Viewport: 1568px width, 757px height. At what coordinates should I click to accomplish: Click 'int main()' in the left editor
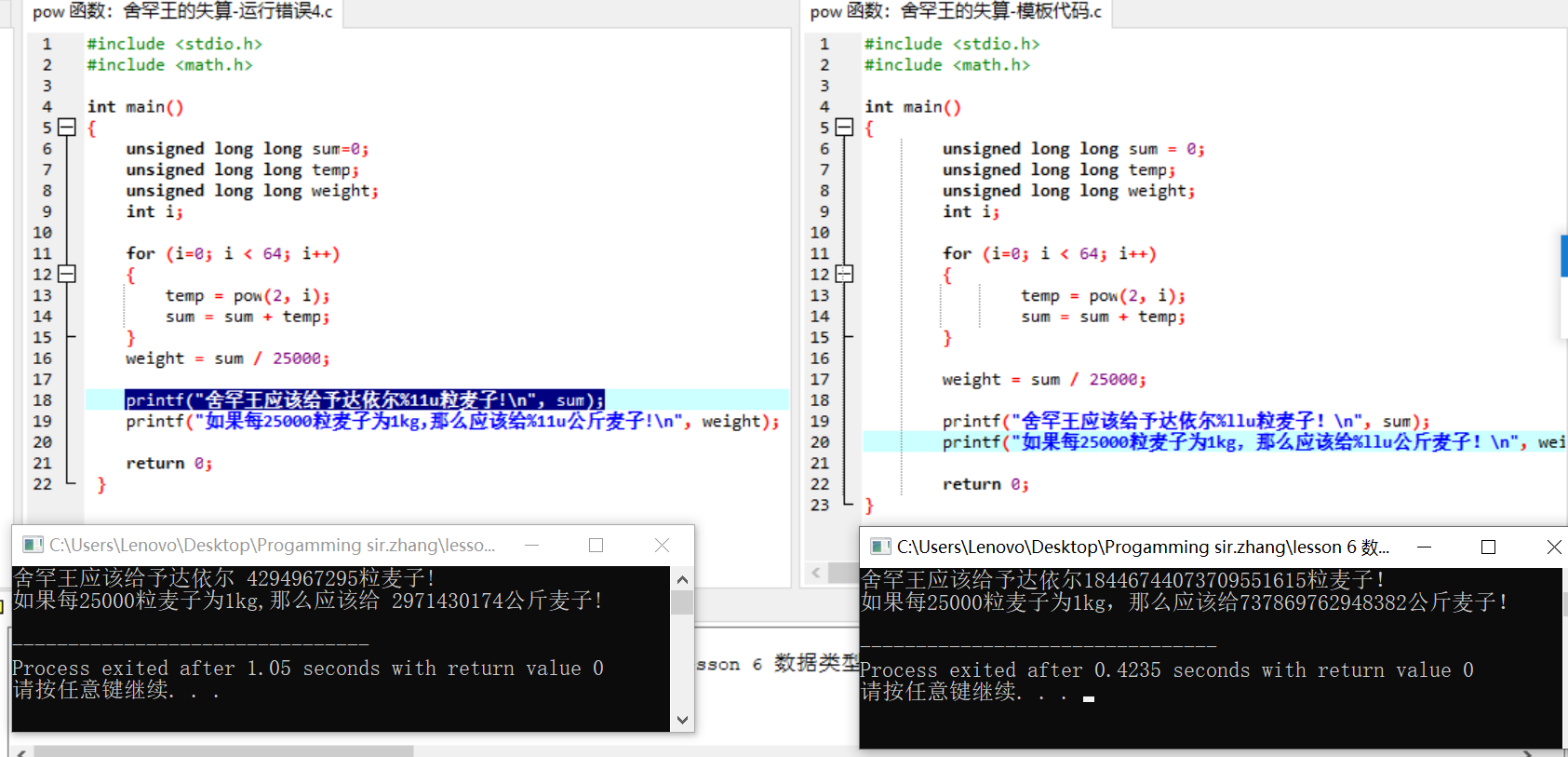tap(136, 107)
